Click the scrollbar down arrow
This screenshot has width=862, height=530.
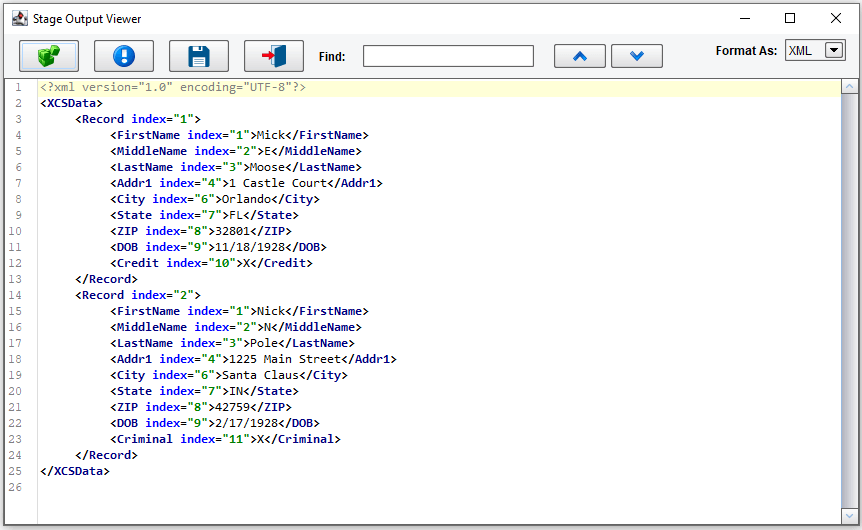[x=849, y=516]
